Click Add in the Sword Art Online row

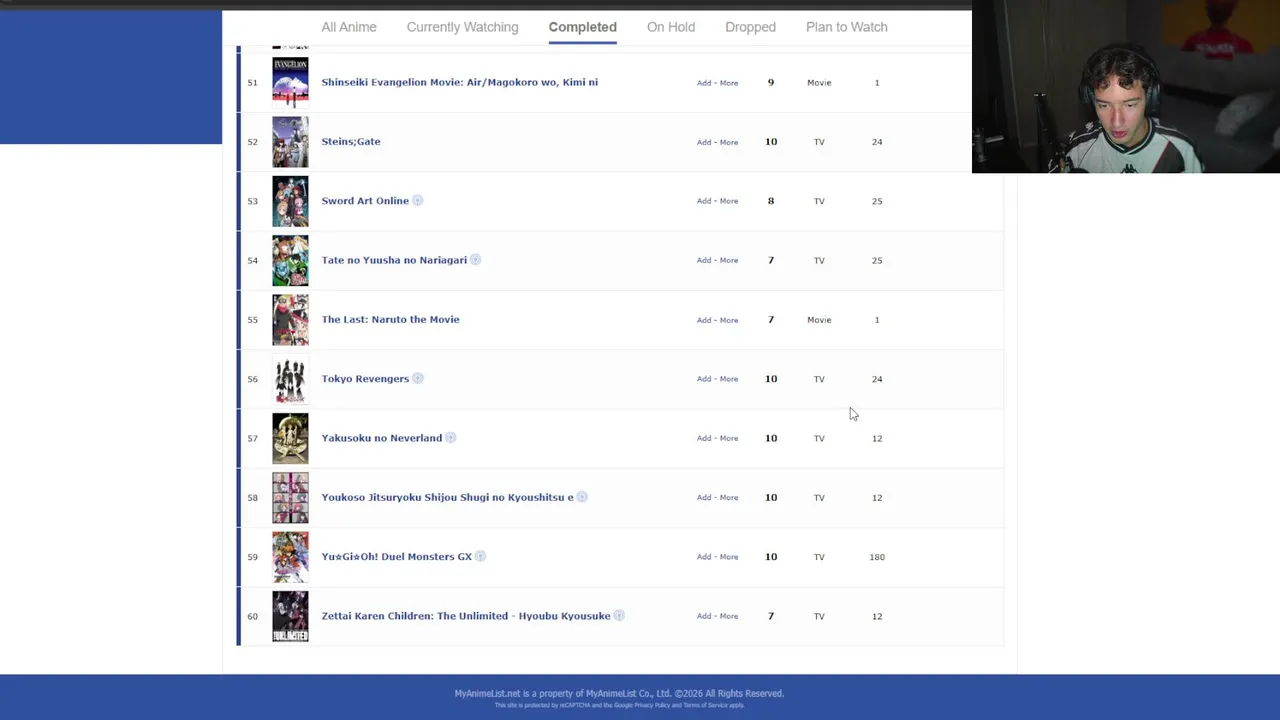tap(704, 201)
